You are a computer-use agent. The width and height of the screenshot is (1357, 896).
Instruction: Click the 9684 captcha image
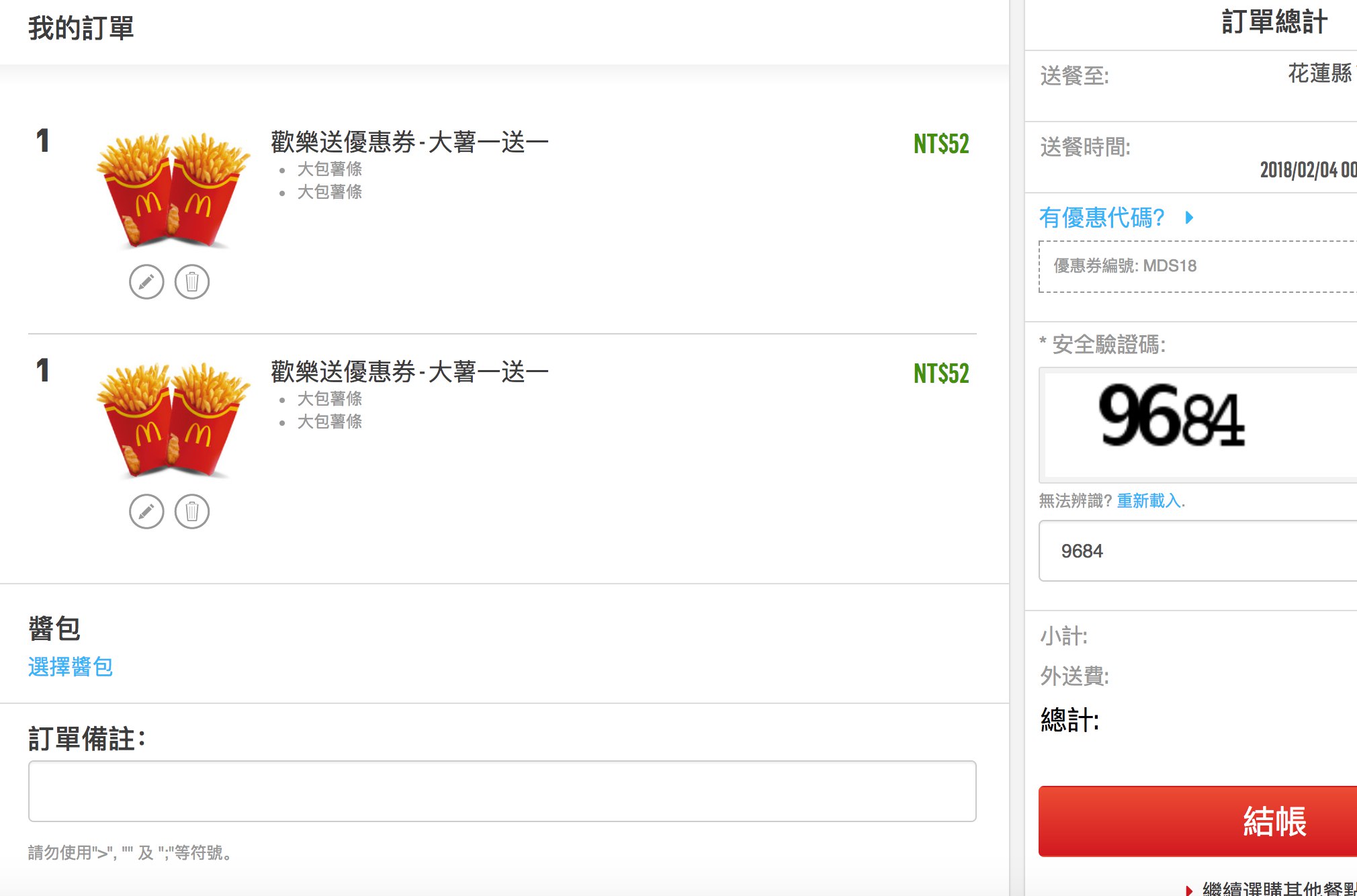click(x=1198, y=424)
